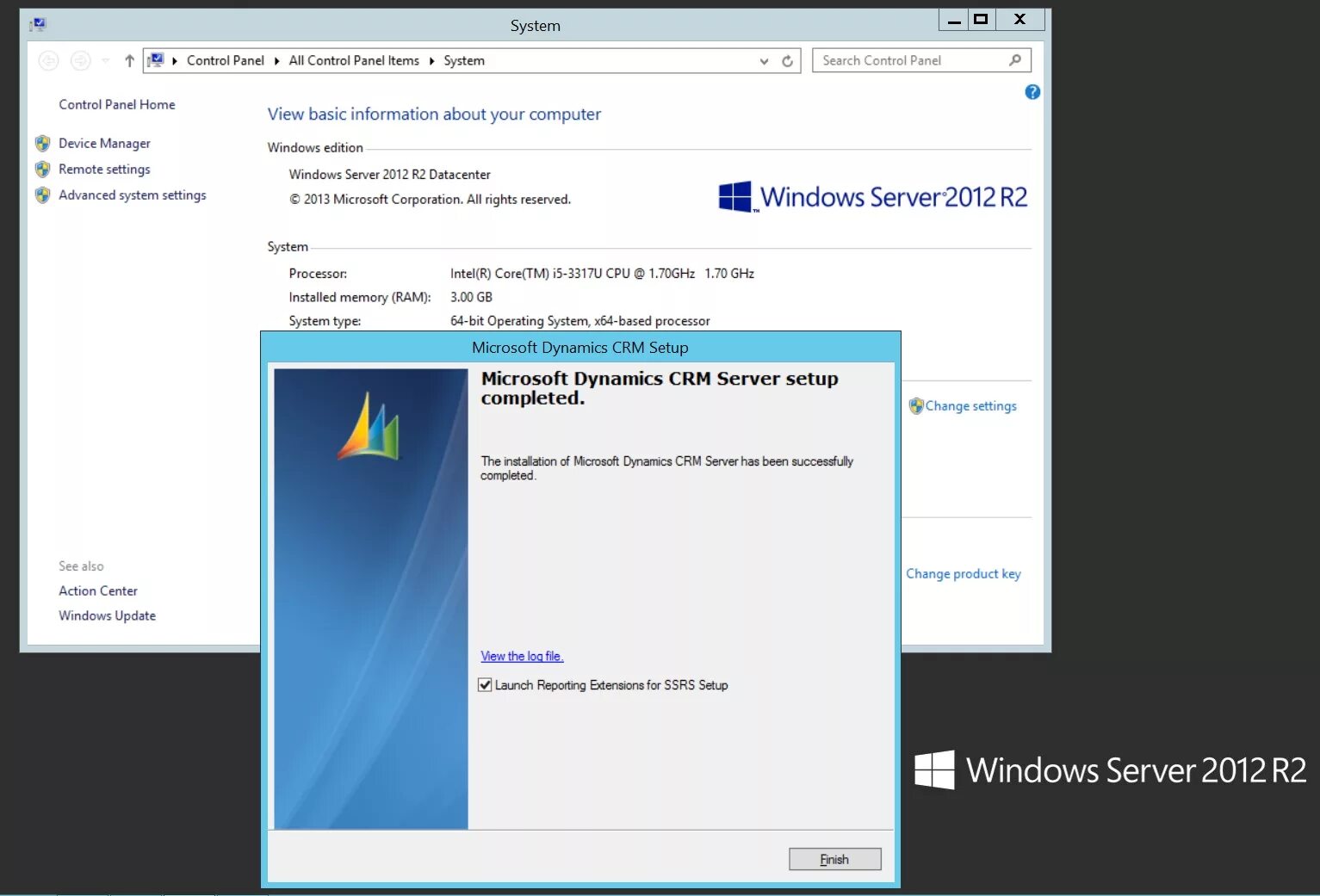Close the System window
This screenshot has width=1320, height=896.
pyautogui.click(x=1019, y=20)
